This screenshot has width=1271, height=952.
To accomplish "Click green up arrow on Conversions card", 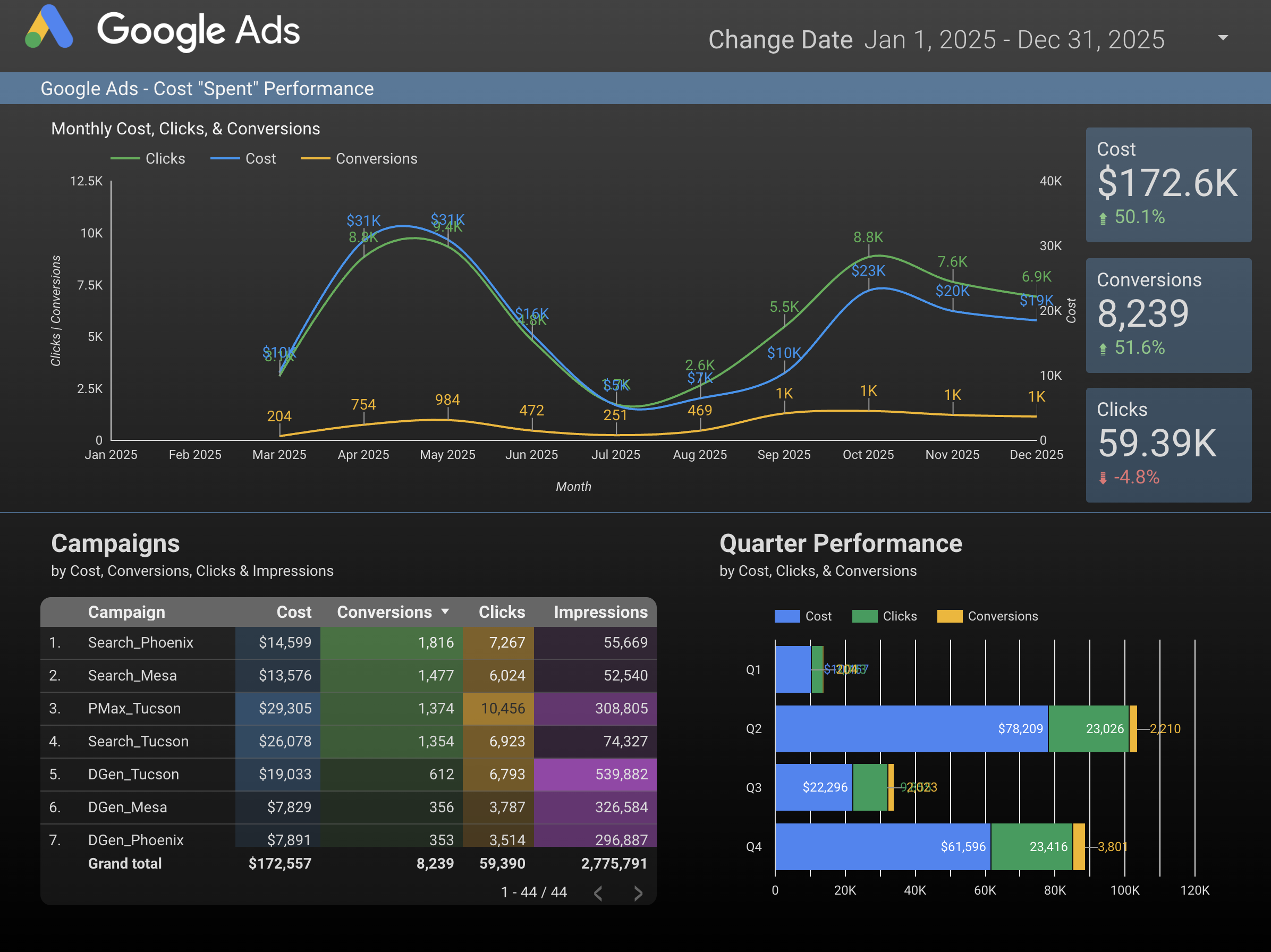I will click(1103, 348).
